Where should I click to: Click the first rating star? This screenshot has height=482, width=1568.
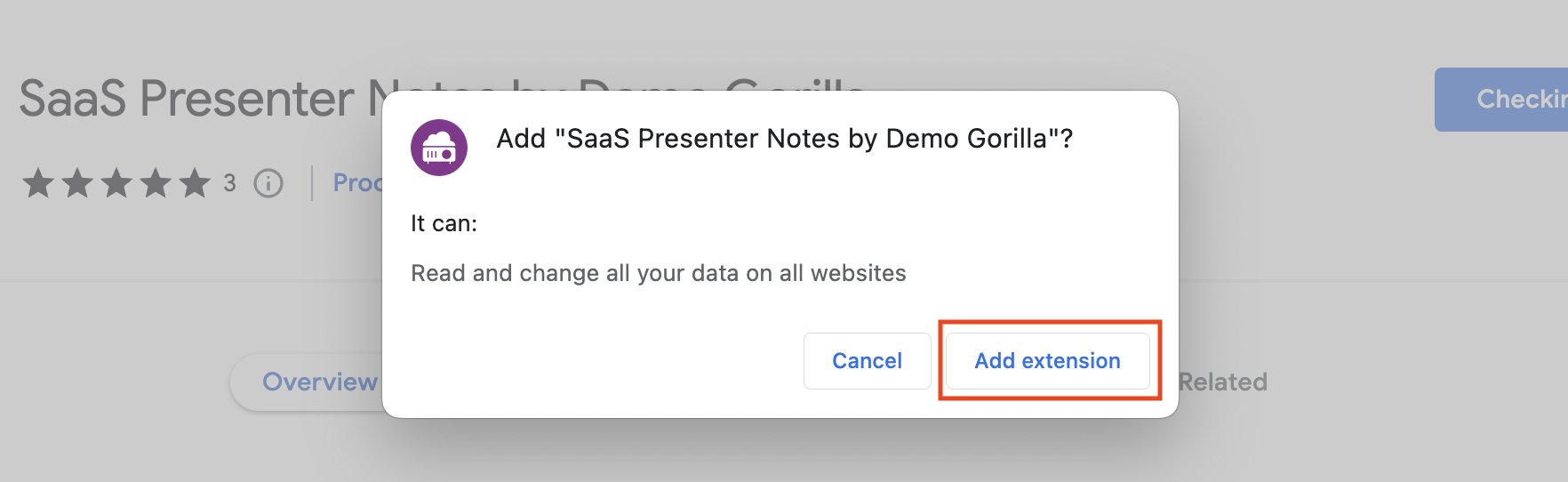[x=38, y=183]
